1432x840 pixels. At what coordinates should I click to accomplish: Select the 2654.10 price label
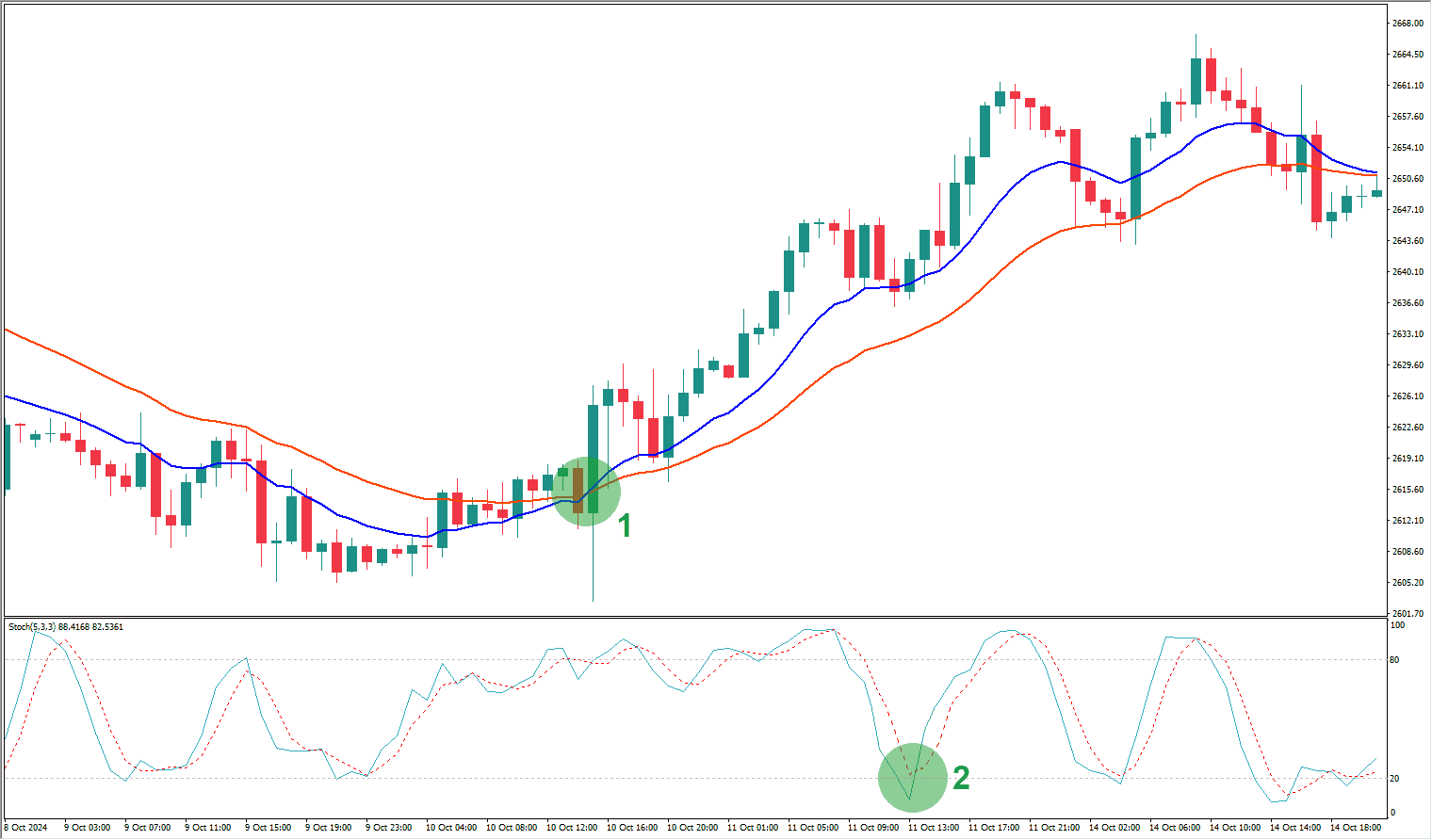(1407, 148)
